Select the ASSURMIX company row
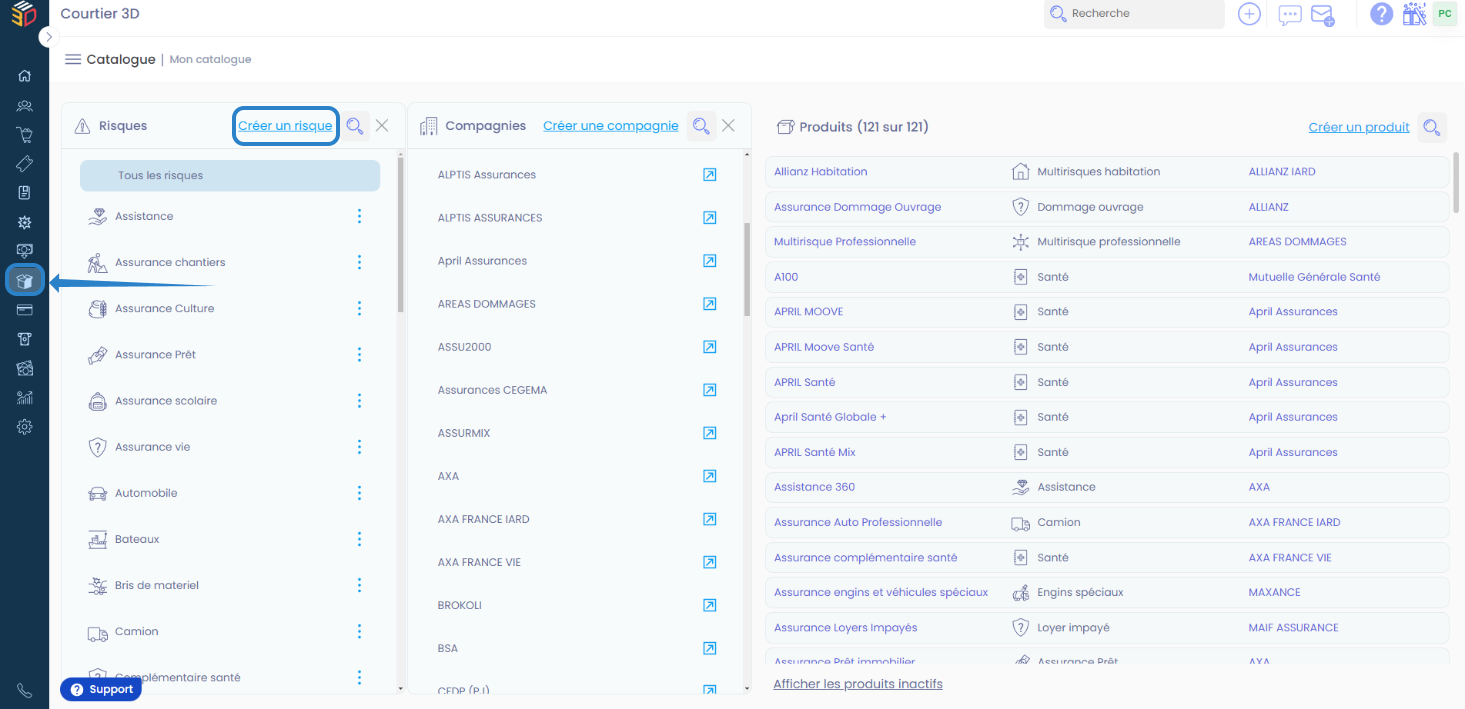 577,433
